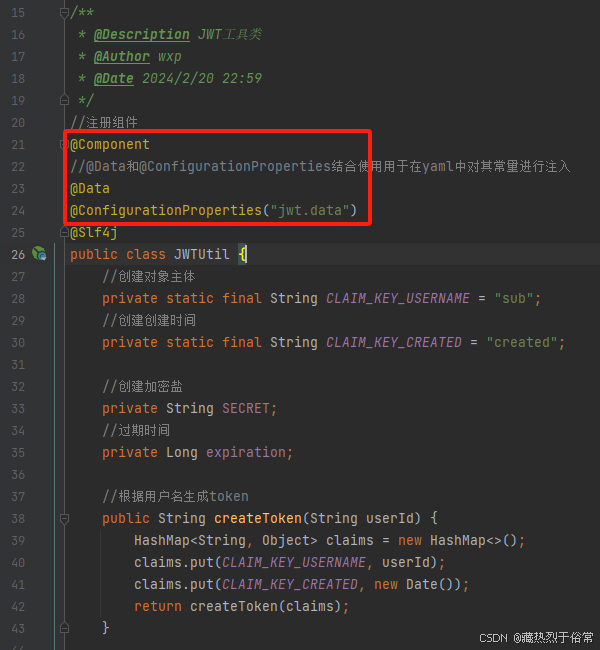Image resolution: width=600 pixels, height=650 pixels.
Task: Click the "created" string literal
Action: [x=522, y=342]
